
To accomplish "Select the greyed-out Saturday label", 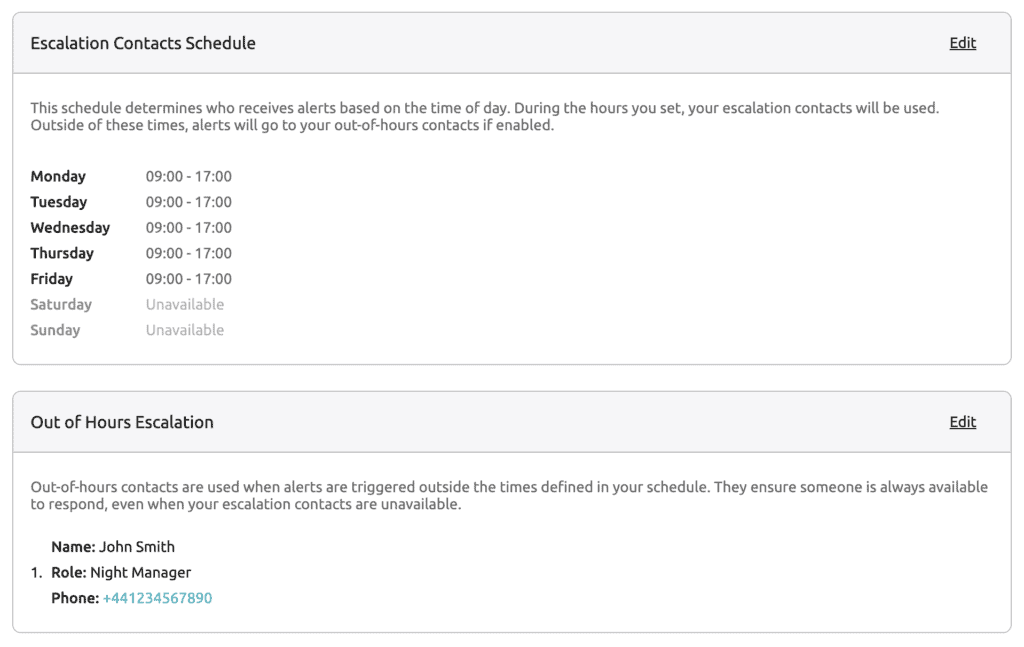I will (61, 304).
